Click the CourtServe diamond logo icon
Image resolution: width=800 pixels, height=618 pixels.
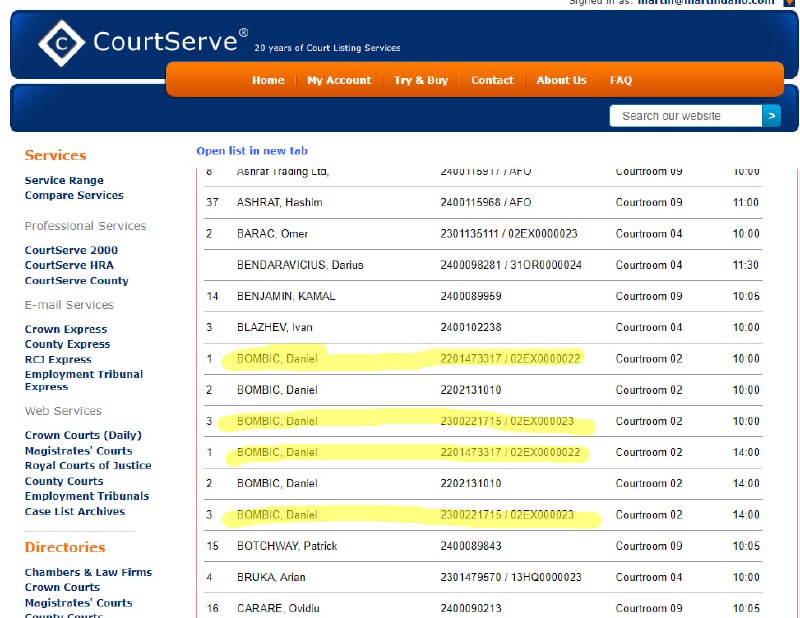tap(62, 44)
